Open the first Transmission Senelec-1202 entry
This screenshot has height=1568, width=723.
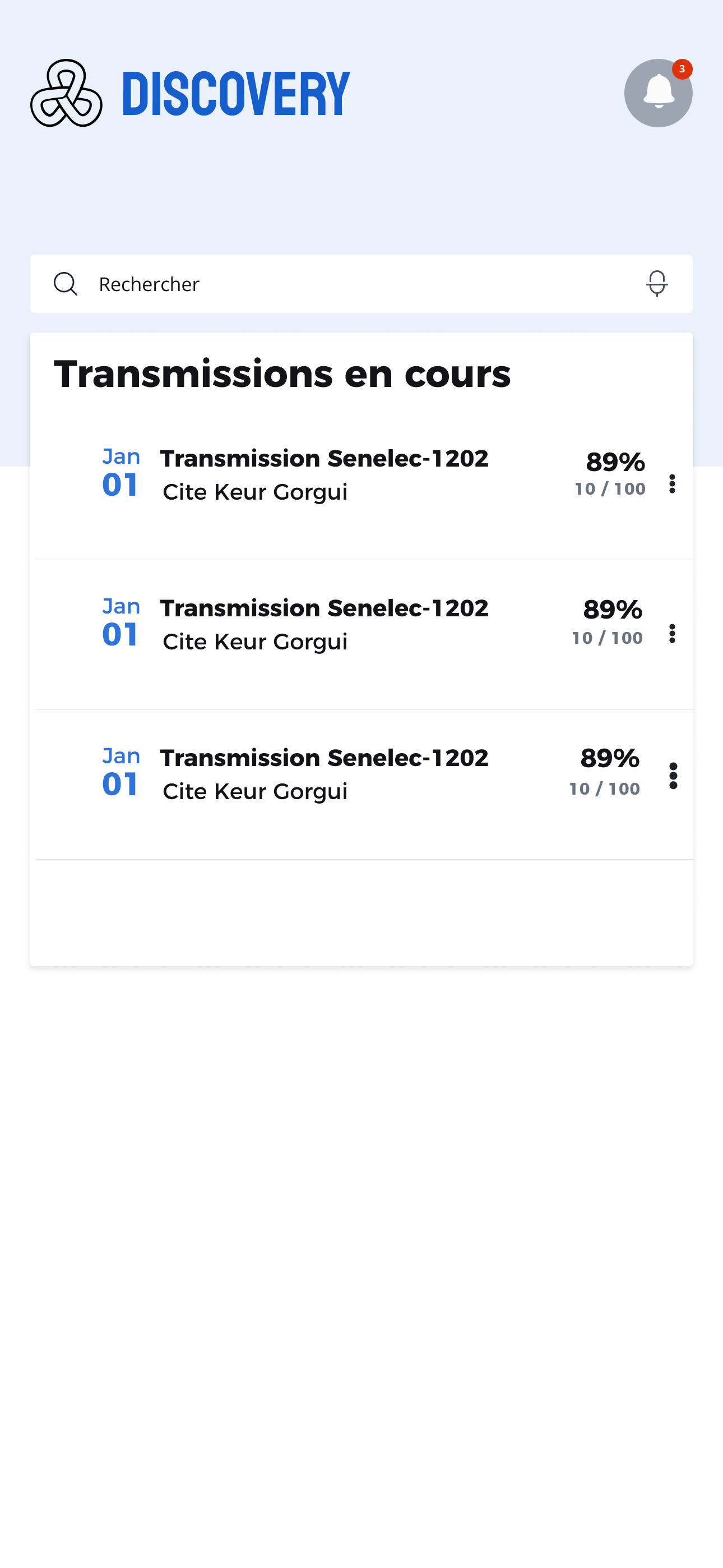pos(324,458)
